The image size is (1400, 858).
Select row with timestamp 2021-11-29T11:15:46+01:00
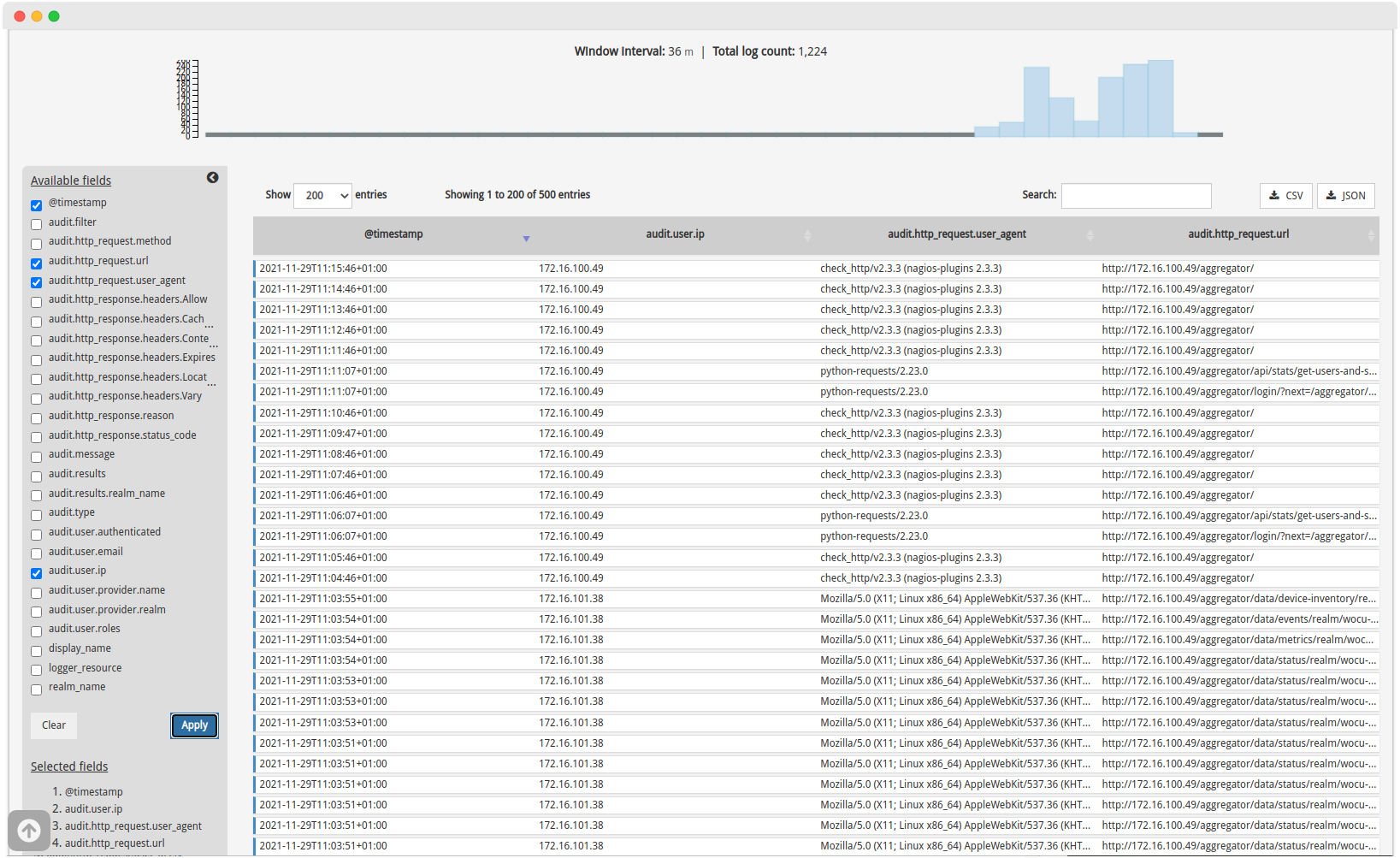816,269
